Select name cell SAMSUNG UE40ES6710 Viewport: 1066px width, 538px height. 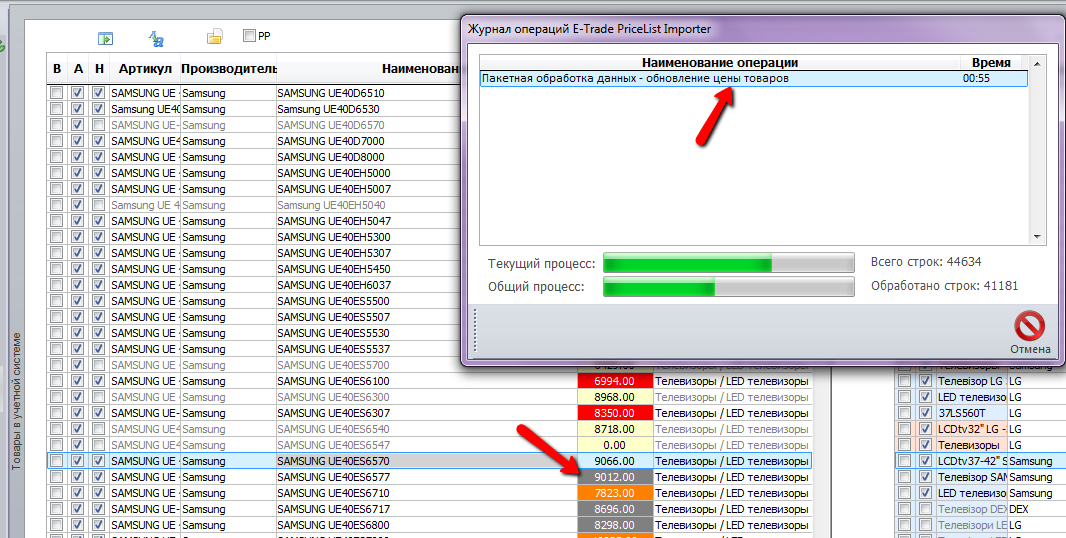click(x=427, y=493)
